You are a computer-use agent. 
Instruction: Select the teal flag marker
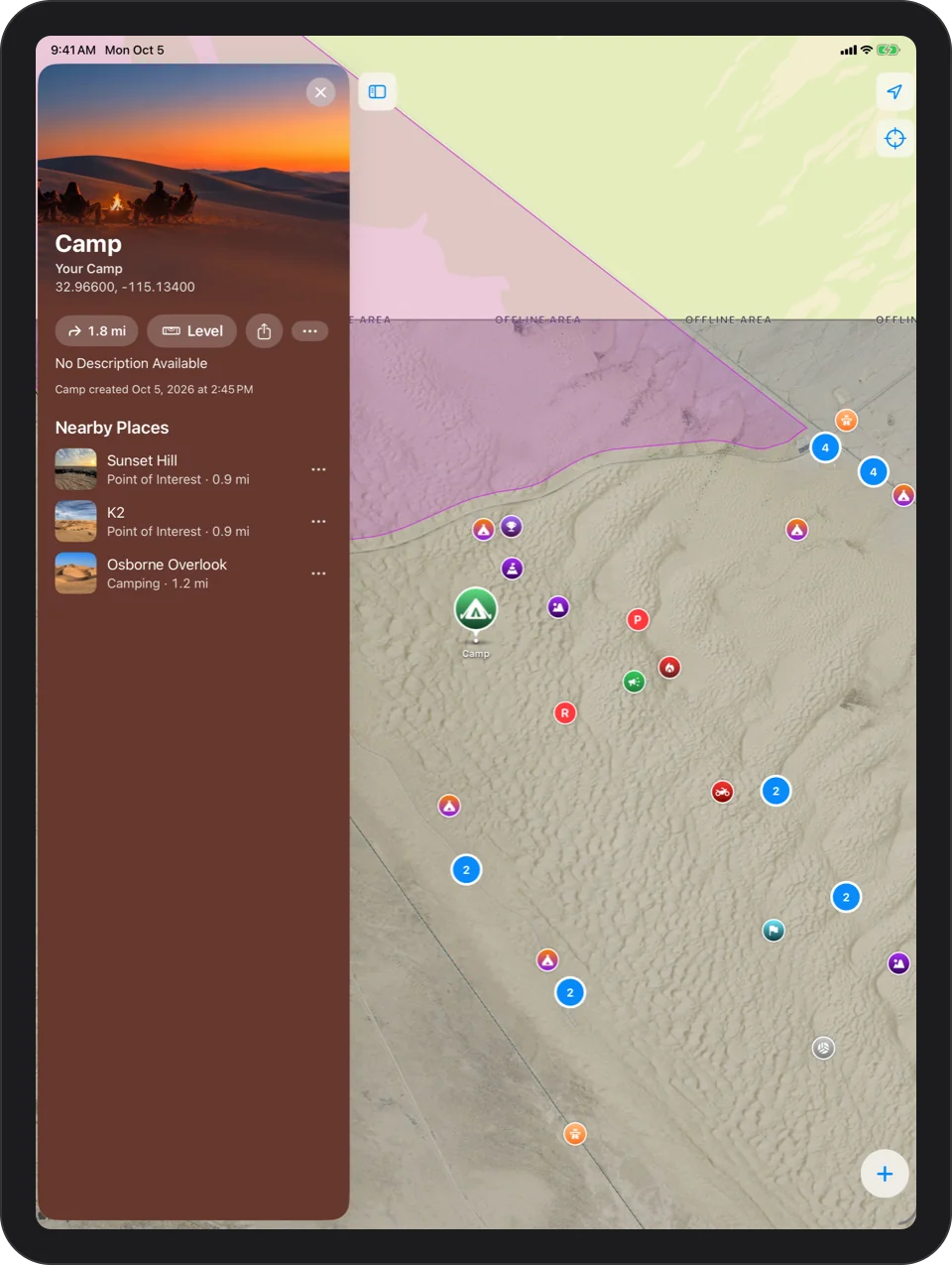click(773, 930)
